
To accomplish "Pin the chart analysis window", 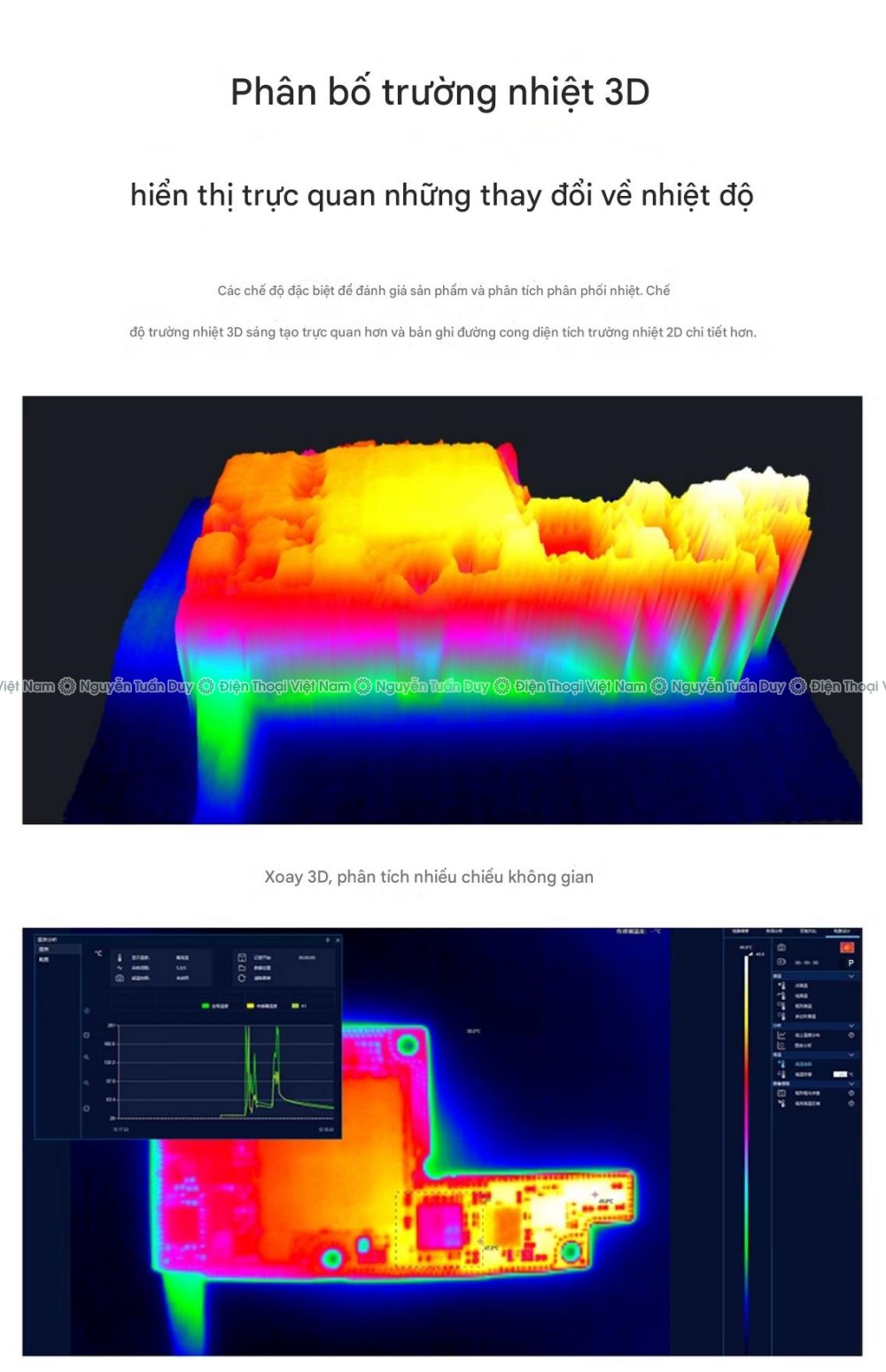I will [x=327, y=940].
